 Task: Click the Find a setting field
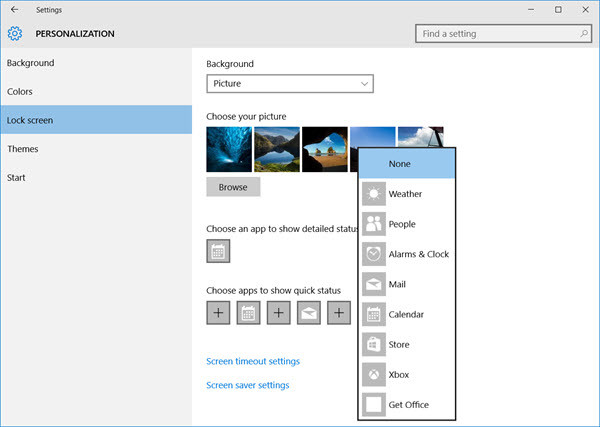pyautogui.click(x=504, y=34)
